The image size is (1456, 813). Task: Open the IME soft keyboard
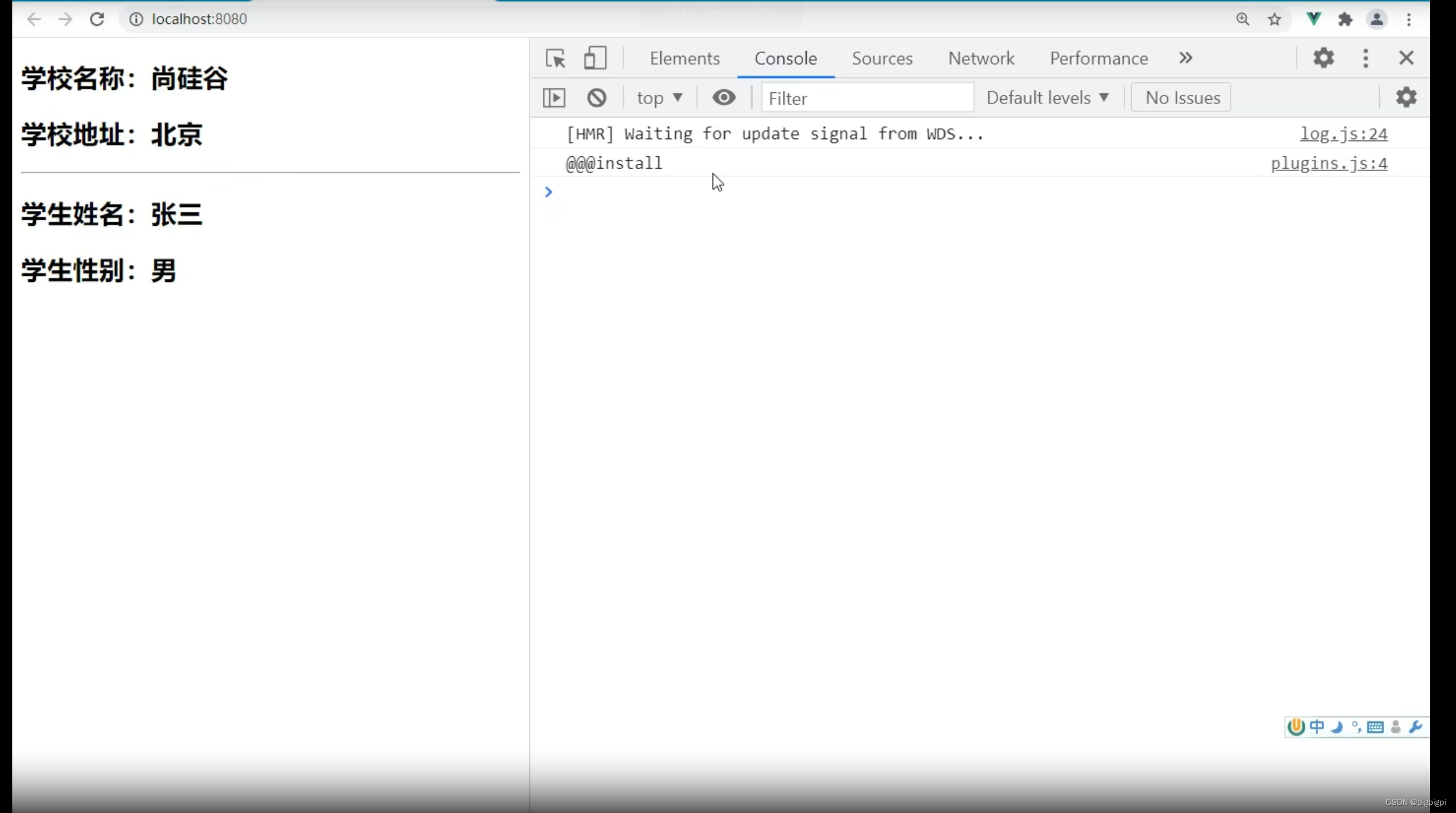(x=1375, y=727)
